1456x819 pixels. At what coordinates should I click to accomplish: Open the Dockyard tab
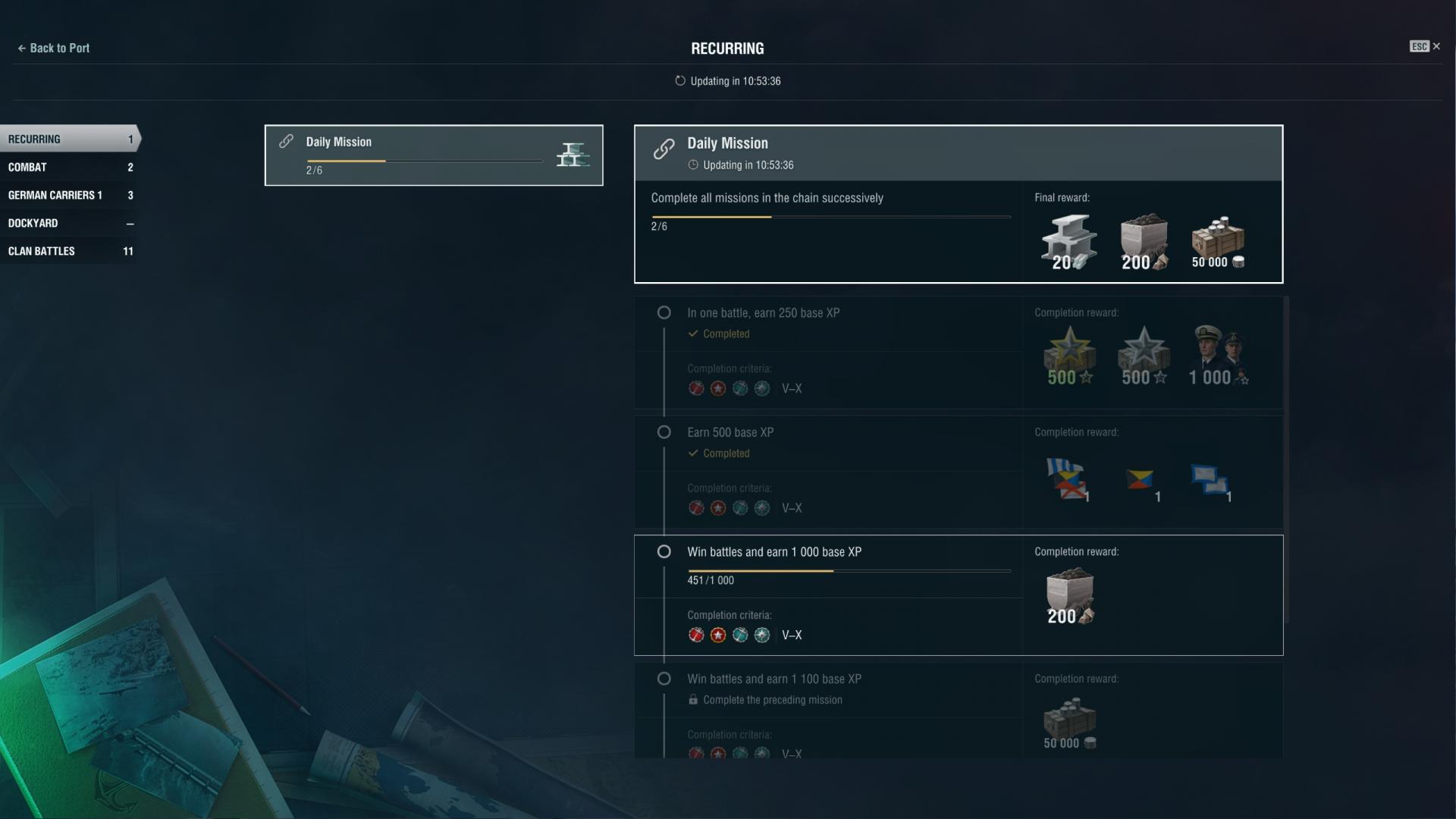tap(70, 223)
